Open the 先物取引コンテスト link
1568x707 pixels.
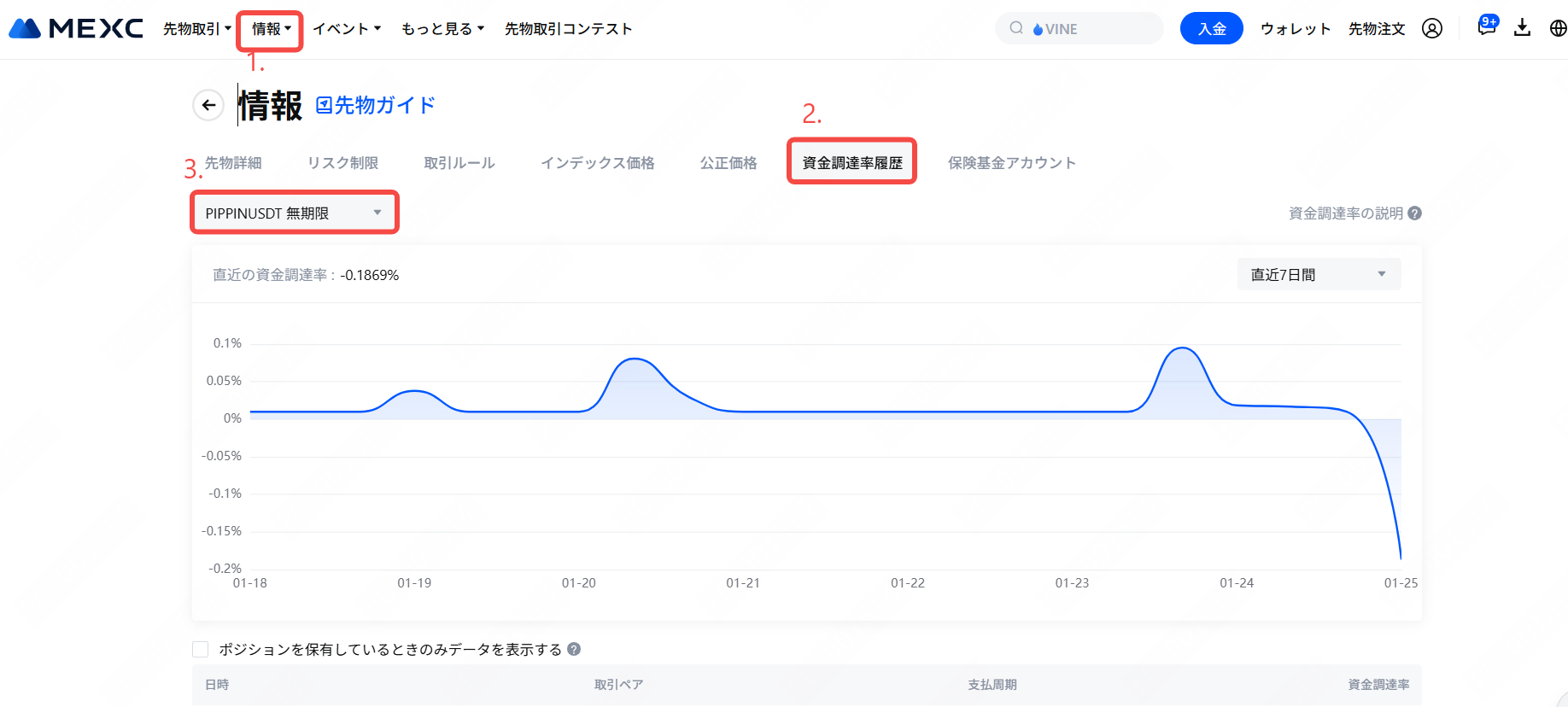568,29
